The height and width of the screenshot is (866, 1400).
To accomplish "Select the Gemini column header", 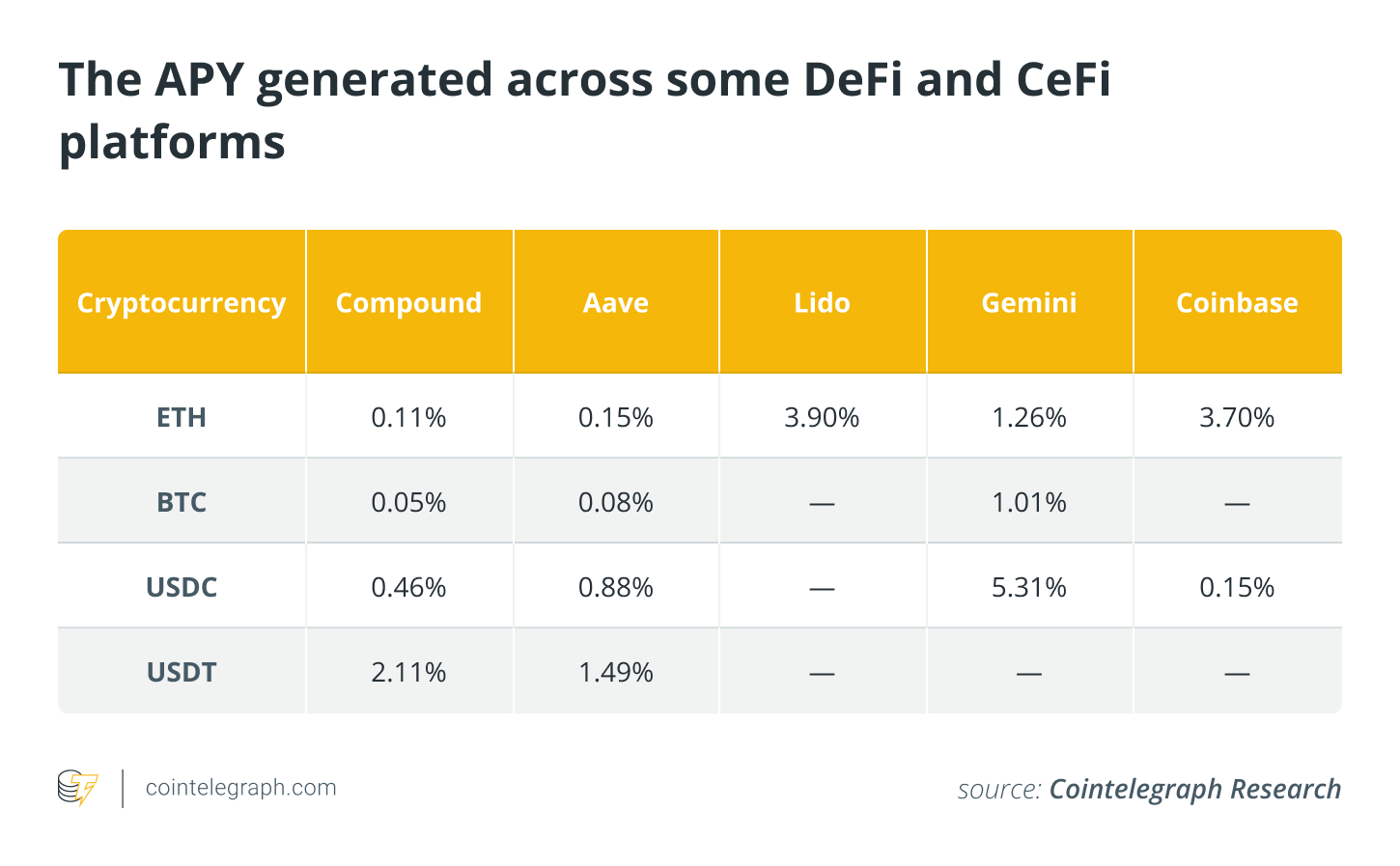I will [x=1029, y=303].
